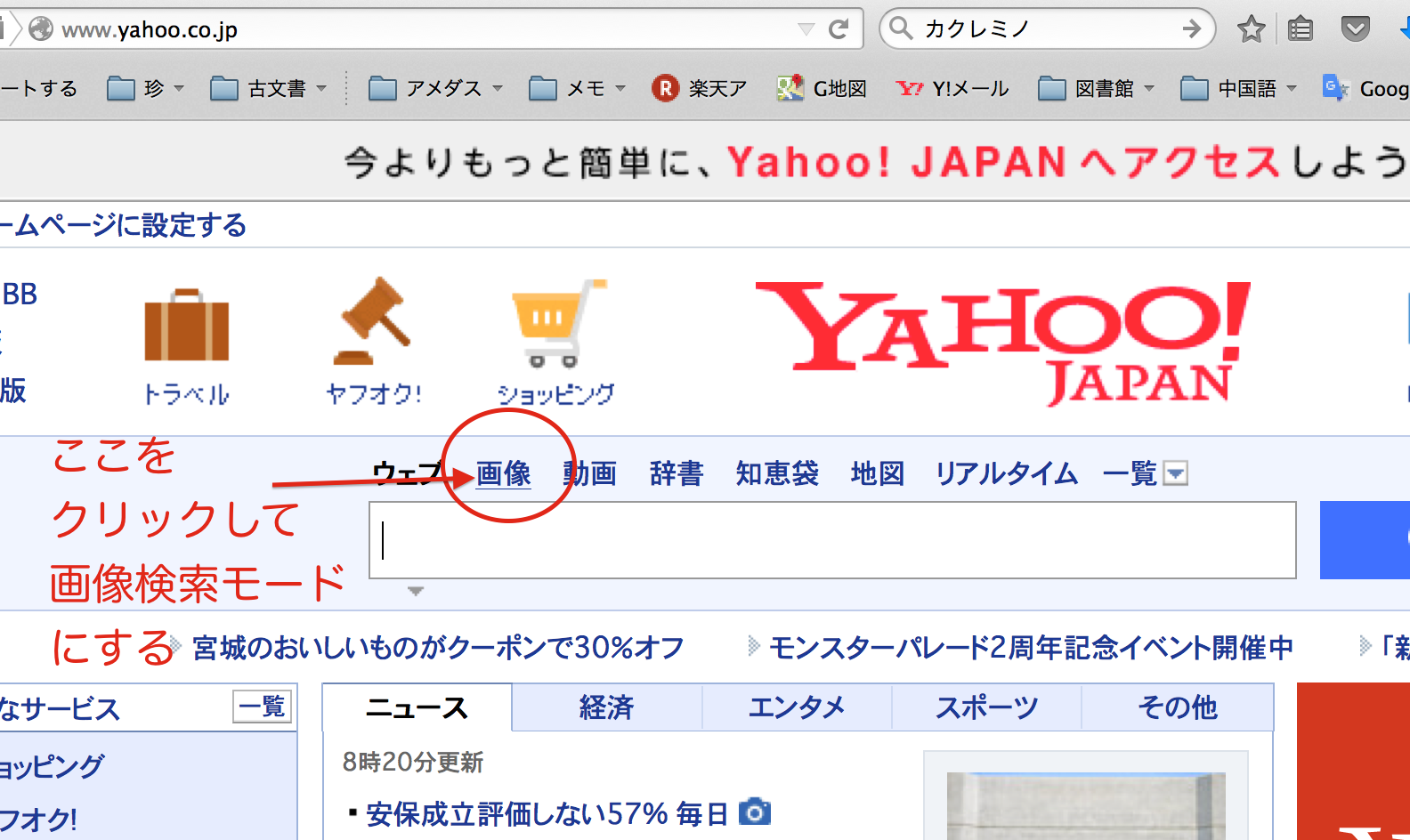Open the bookmarks list icon

1301,29
